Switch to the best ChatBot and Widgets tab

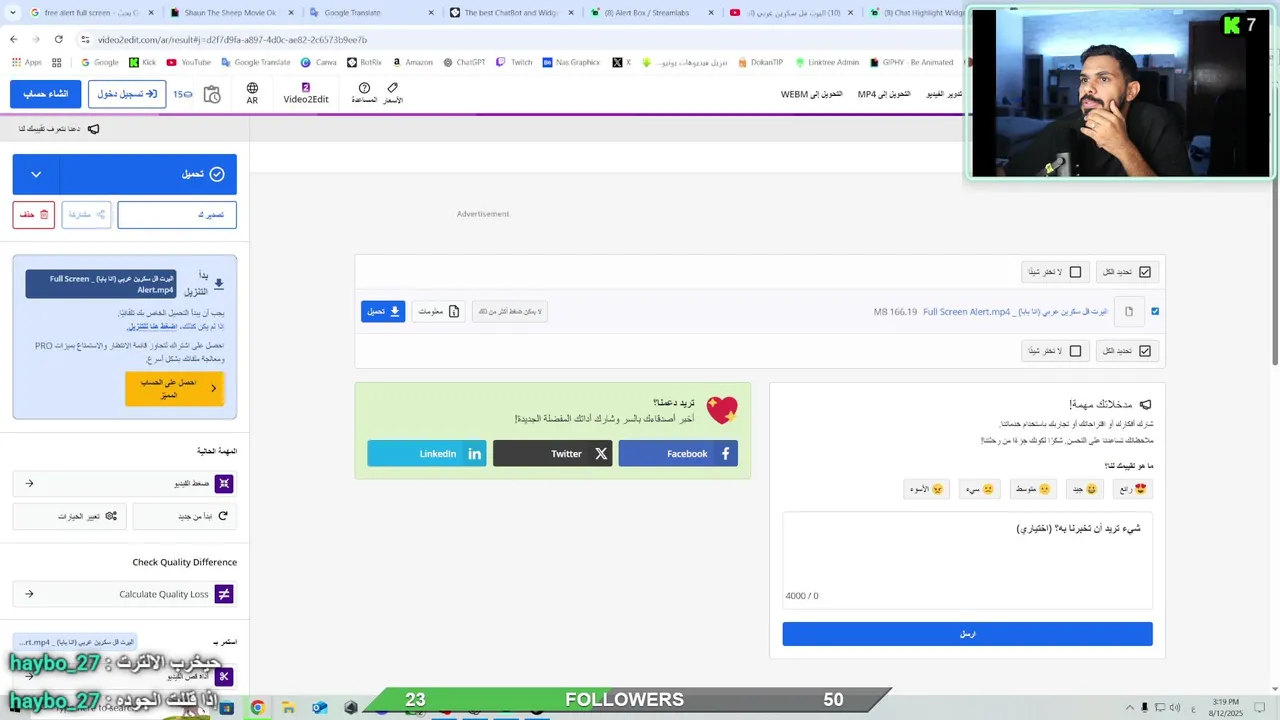[510, 13]
